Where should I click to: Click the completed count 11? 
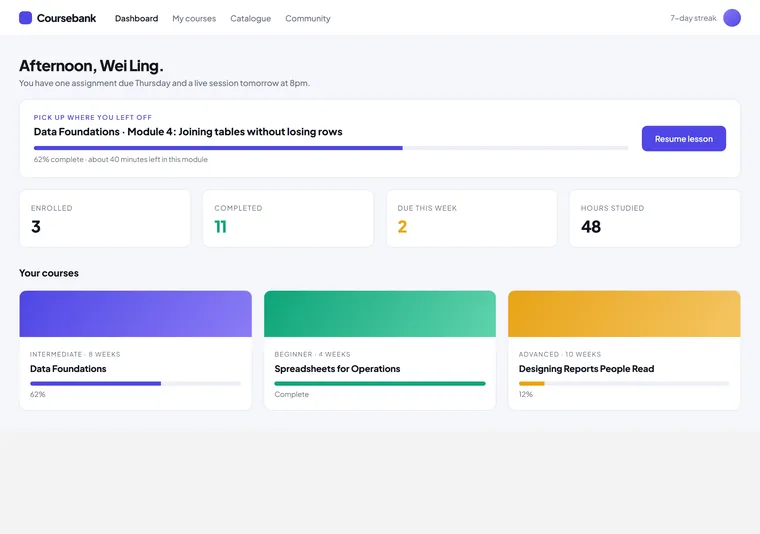coord(221,227)
